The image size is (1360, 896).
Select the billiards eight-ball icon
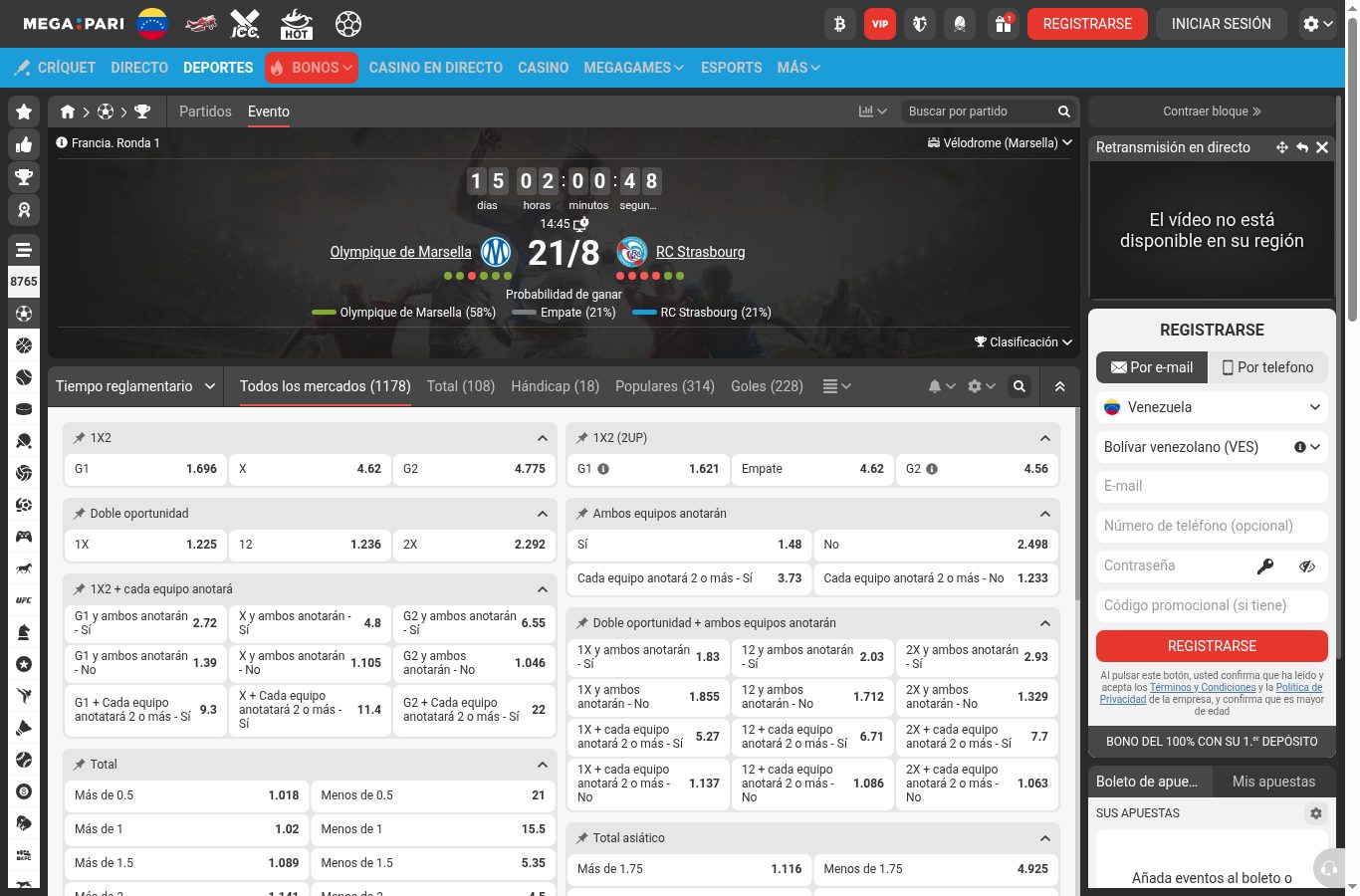[24, 791]
